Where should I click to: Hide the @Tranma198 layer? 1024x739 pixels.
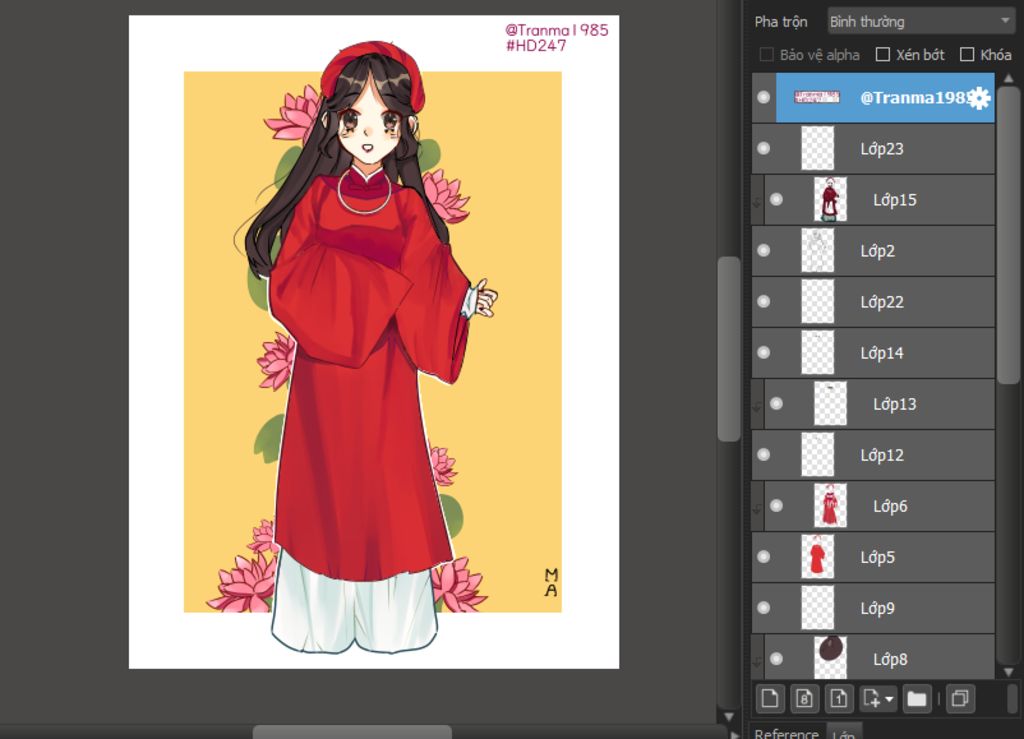click(x=763, y=97)
